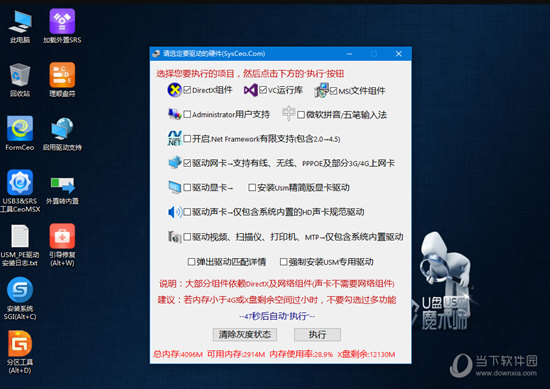Click the 驱动显卡 monitor icon
Screen dimensions: 550x389
coord(175,187)
